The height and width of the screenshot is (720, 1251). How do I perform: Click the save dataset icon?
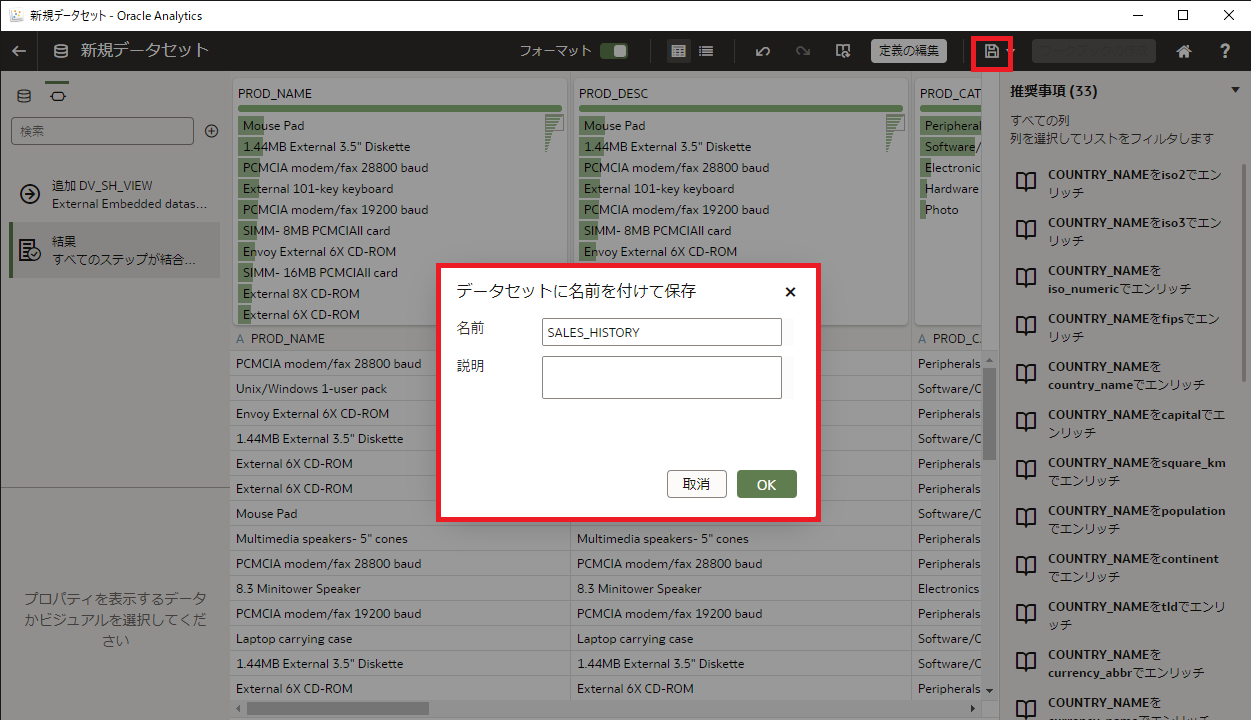coord(991,51)
